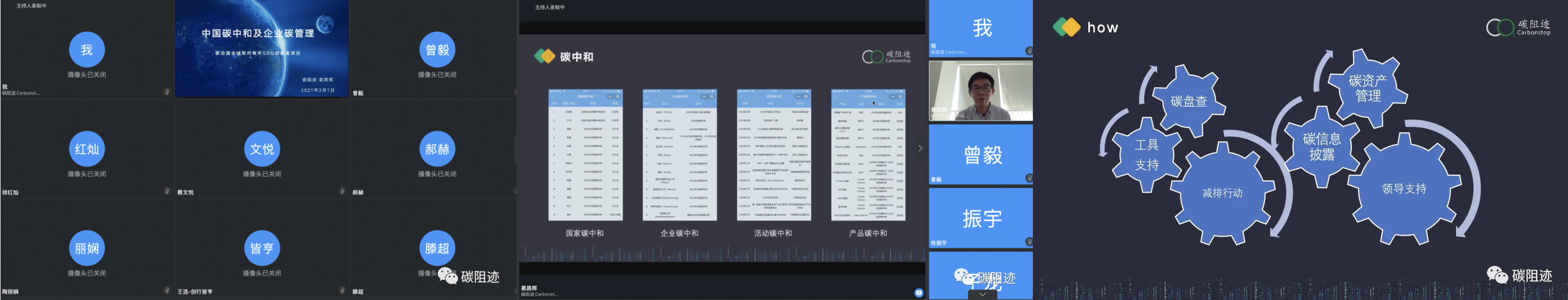This screenshot has height=300, width=1568.
Task: Click mic icon on sidebar 曾毅 tile
Action: (1029, 178)
